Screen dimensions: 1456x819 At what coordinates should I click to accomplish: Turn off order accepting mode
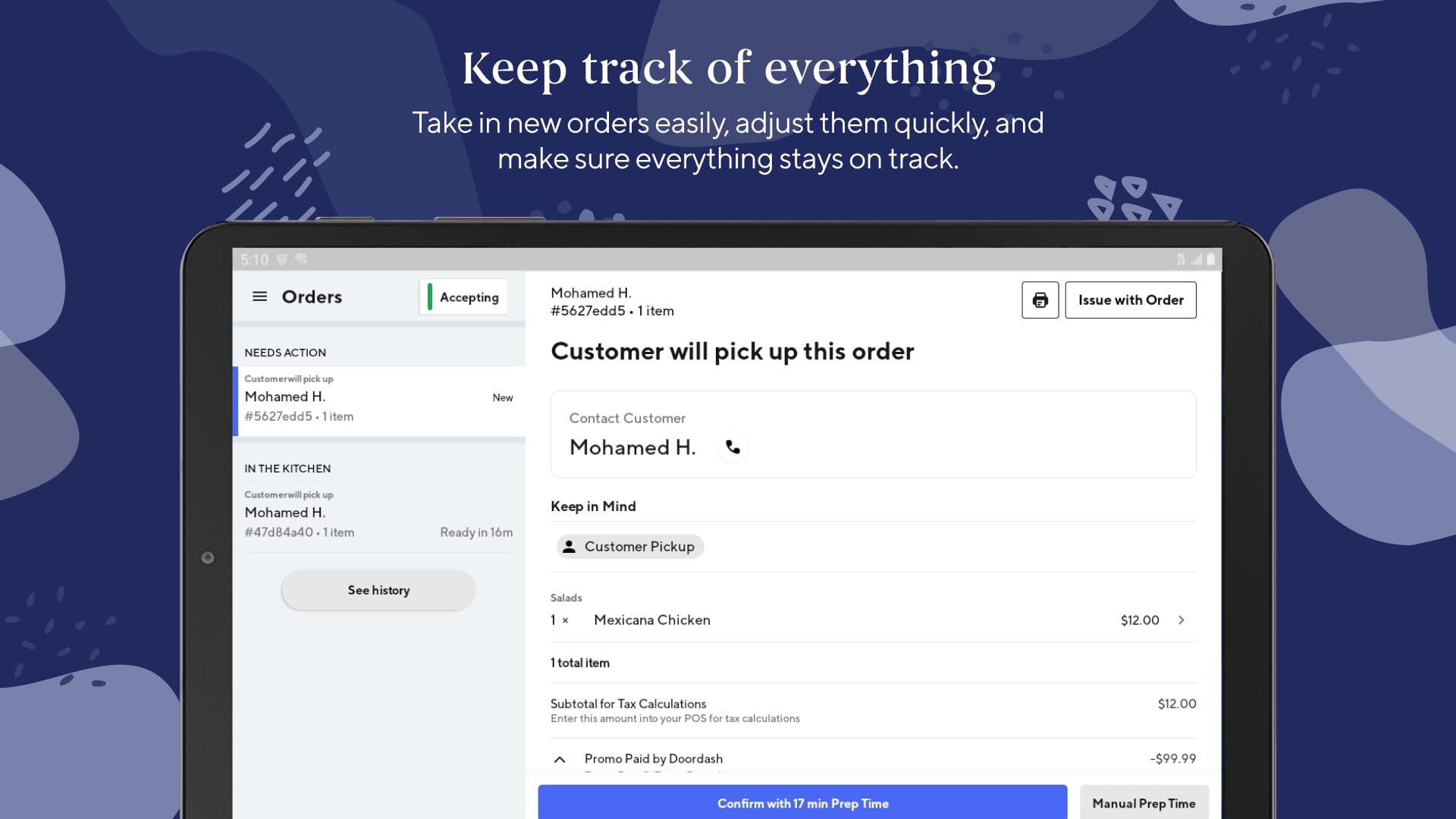pos(463,297)
